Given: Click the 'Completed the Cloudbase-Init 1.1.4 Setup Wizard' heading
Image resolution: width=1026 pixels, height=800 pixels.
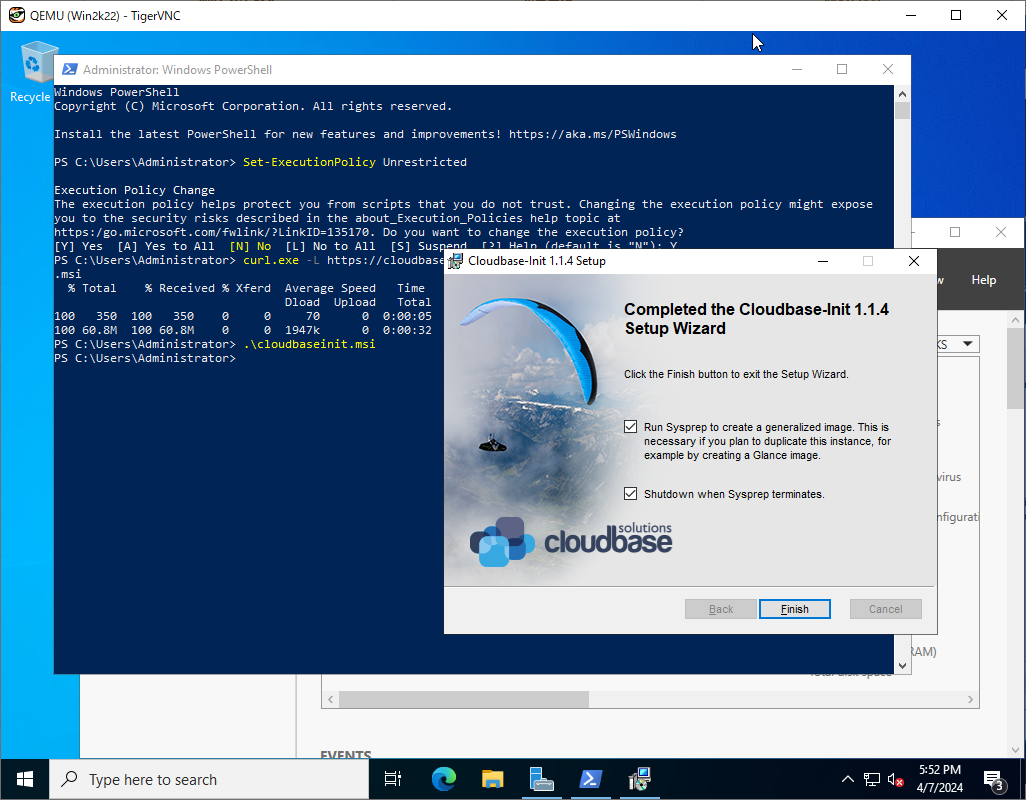Looking at the screenshot, I should (756, 319).
